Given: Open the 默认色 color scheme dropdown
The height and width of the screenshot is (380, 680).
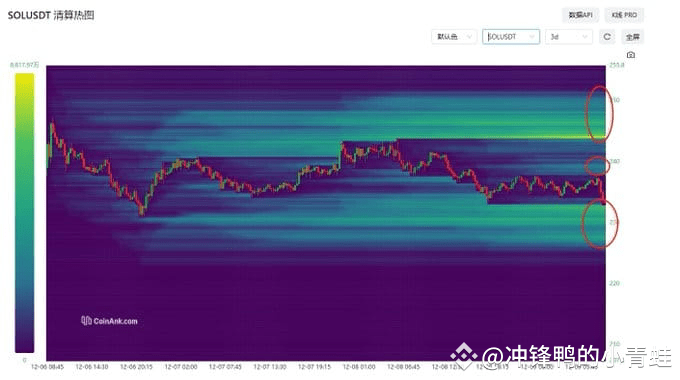Looking at the screenshot, I should 454,37.
